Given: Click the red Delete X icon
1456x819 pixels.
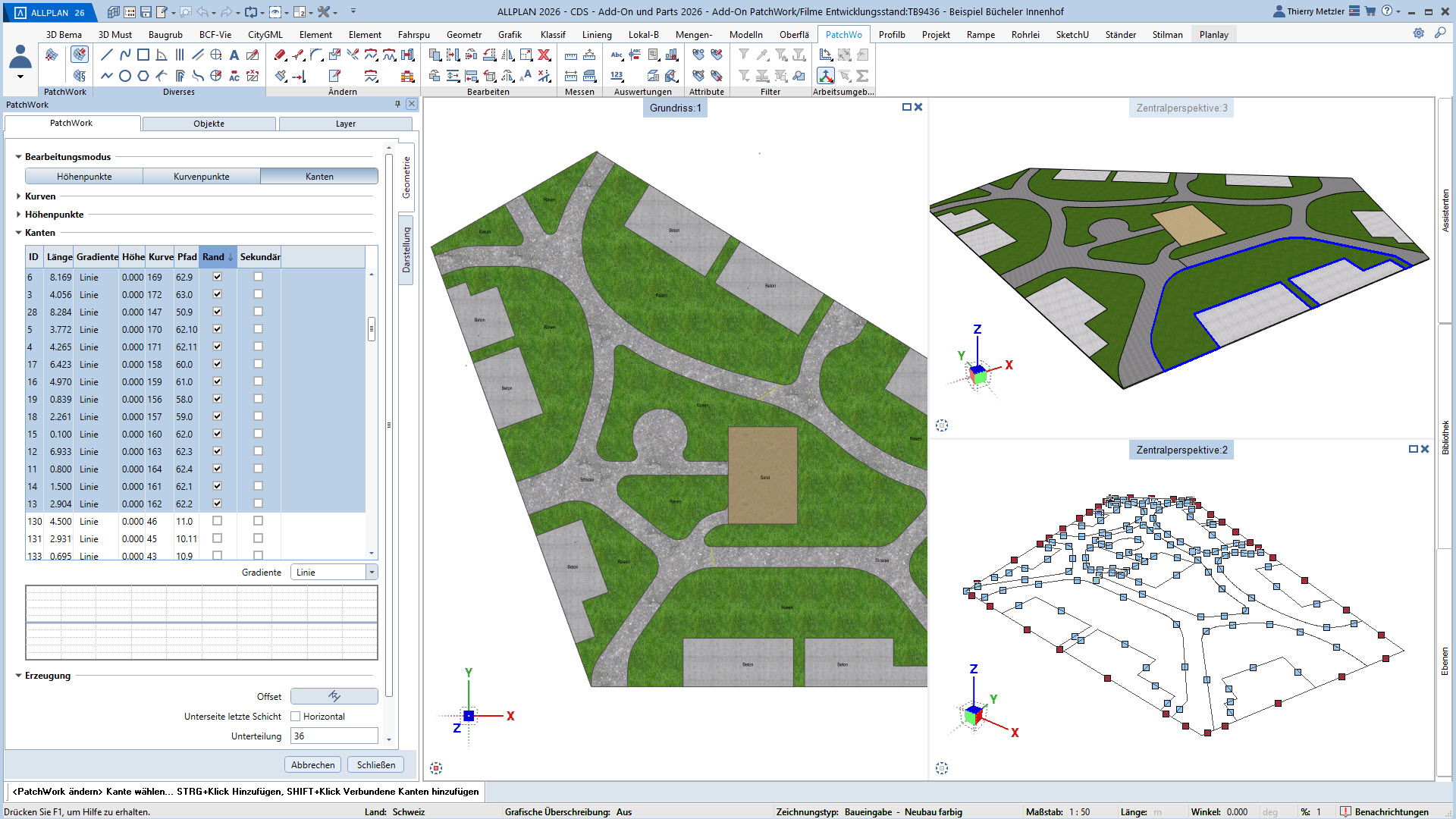Looking at the screenshot, I should pos(544,55).
